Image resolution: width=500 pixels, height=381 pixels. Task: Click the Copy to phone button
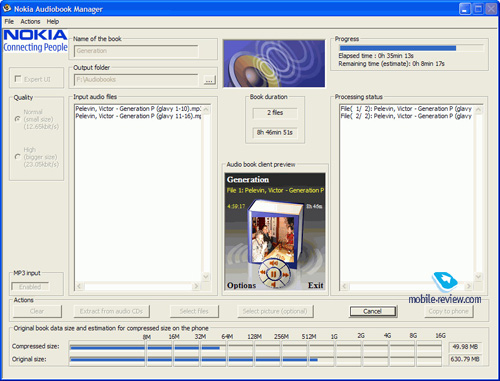(x=449, y=311)
